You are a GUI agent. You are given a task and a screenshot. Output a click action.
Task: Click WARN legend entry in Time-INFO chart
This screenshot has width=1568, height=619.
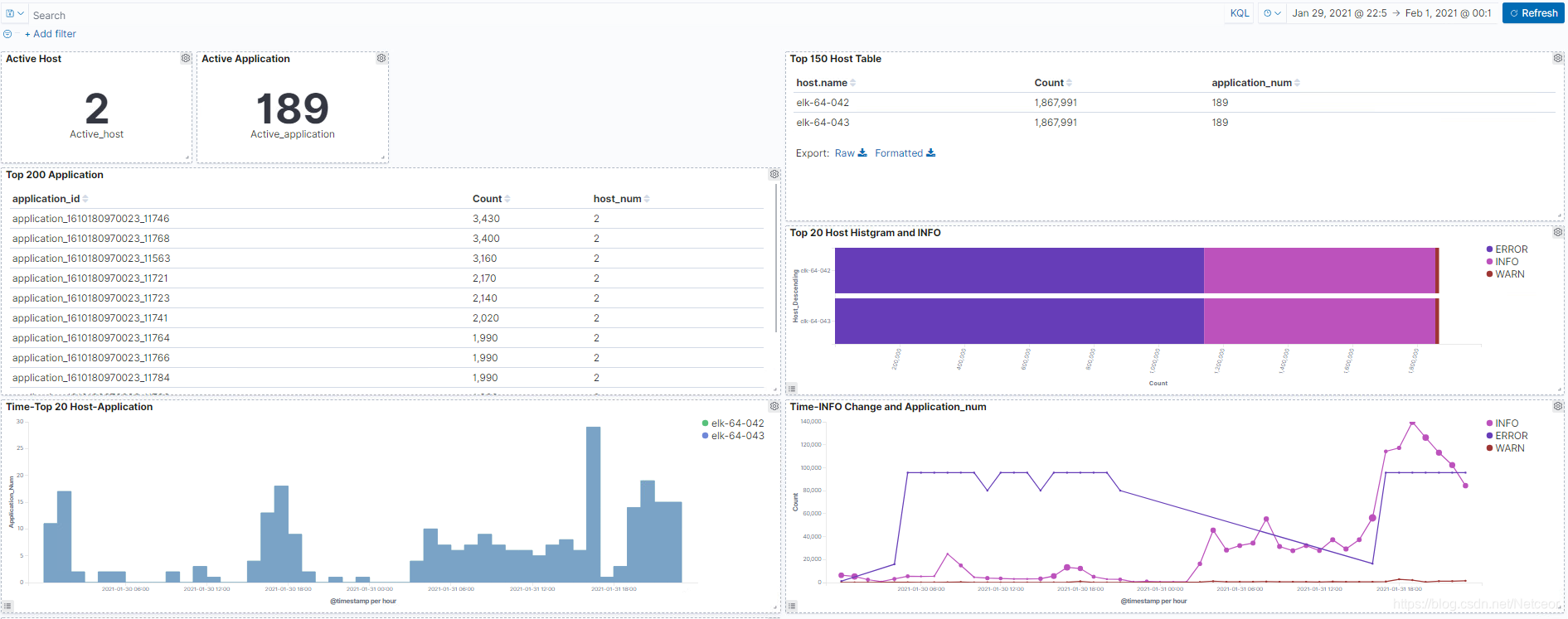point(1506,448)
